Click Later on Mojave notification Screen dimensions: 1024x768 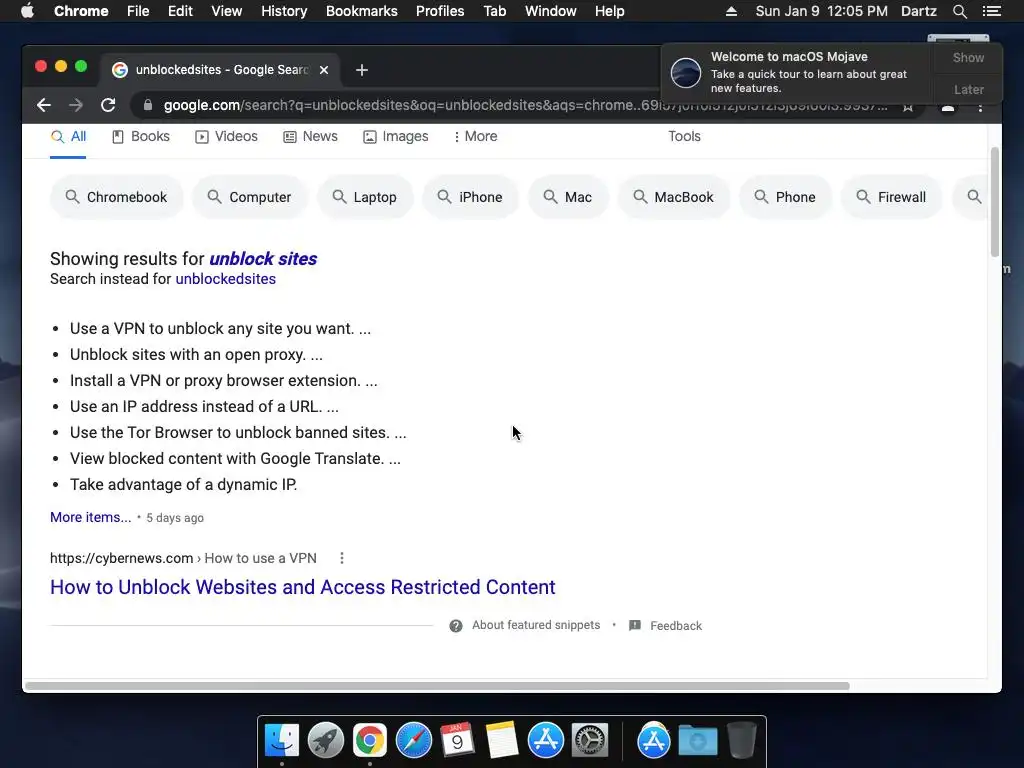(x=968, y=89)
